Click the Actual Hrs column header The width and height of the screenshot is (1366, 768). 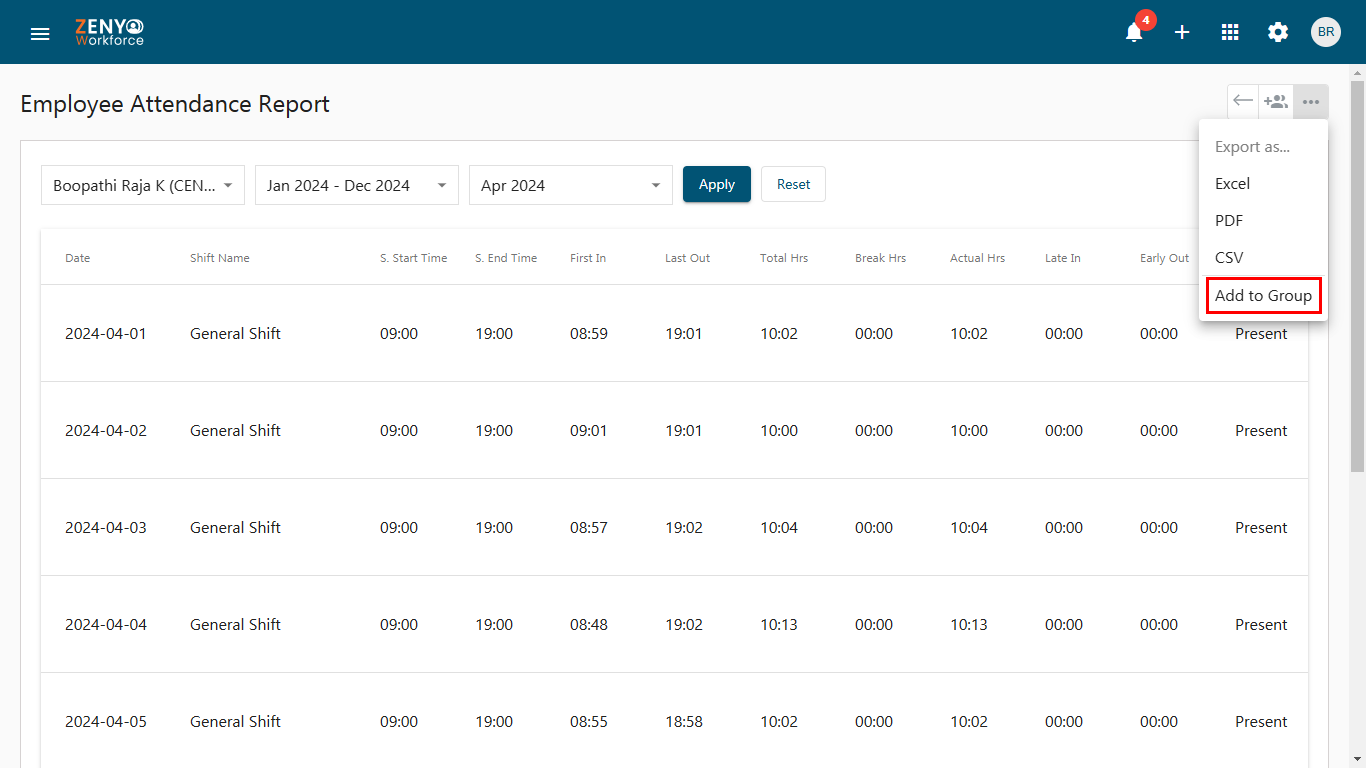tap(978, 258)
